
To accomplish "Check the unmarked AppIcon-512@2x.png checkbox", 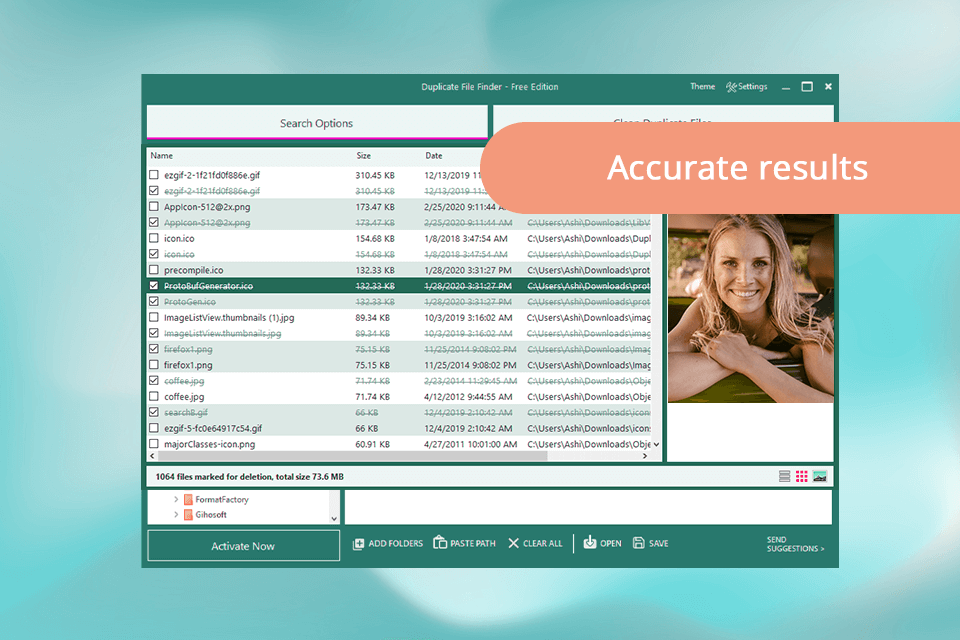I will coord(154,207).
